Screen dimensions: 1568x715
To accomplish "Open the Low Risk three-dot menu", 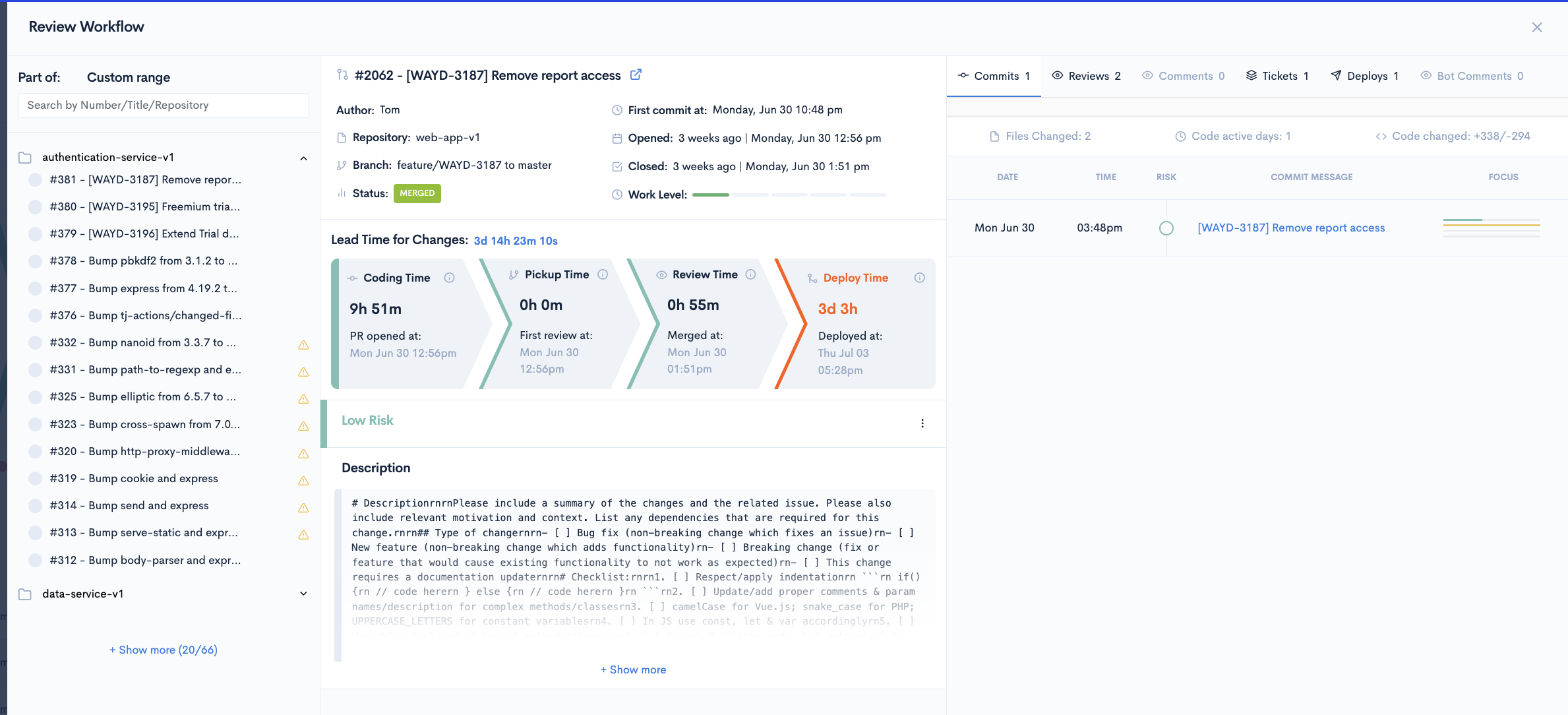I will [922, 423].
